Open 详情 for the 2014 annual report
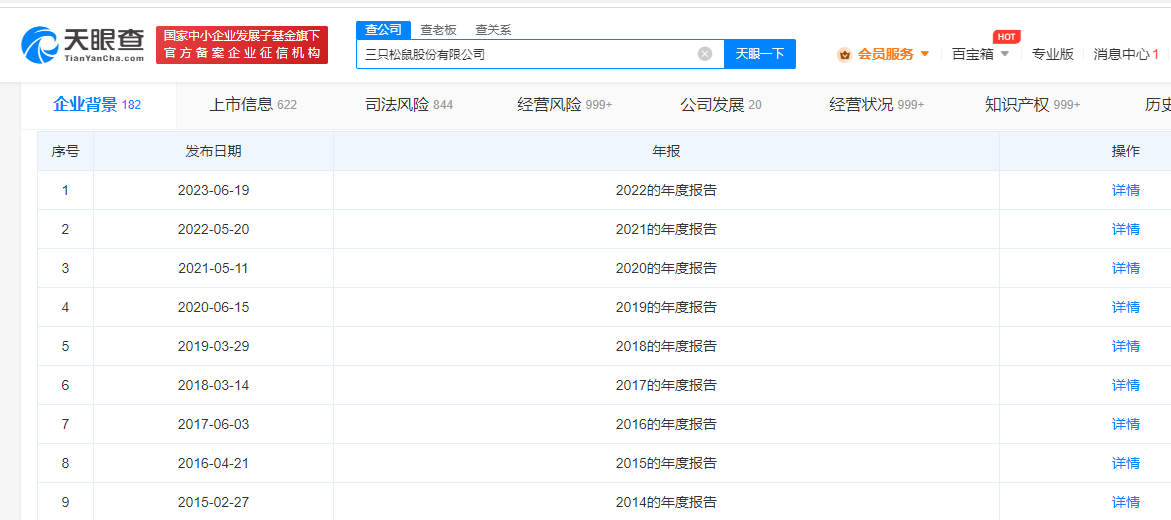The width and height of the screenshot is (1171, 520). click(x=1126, y=502)
